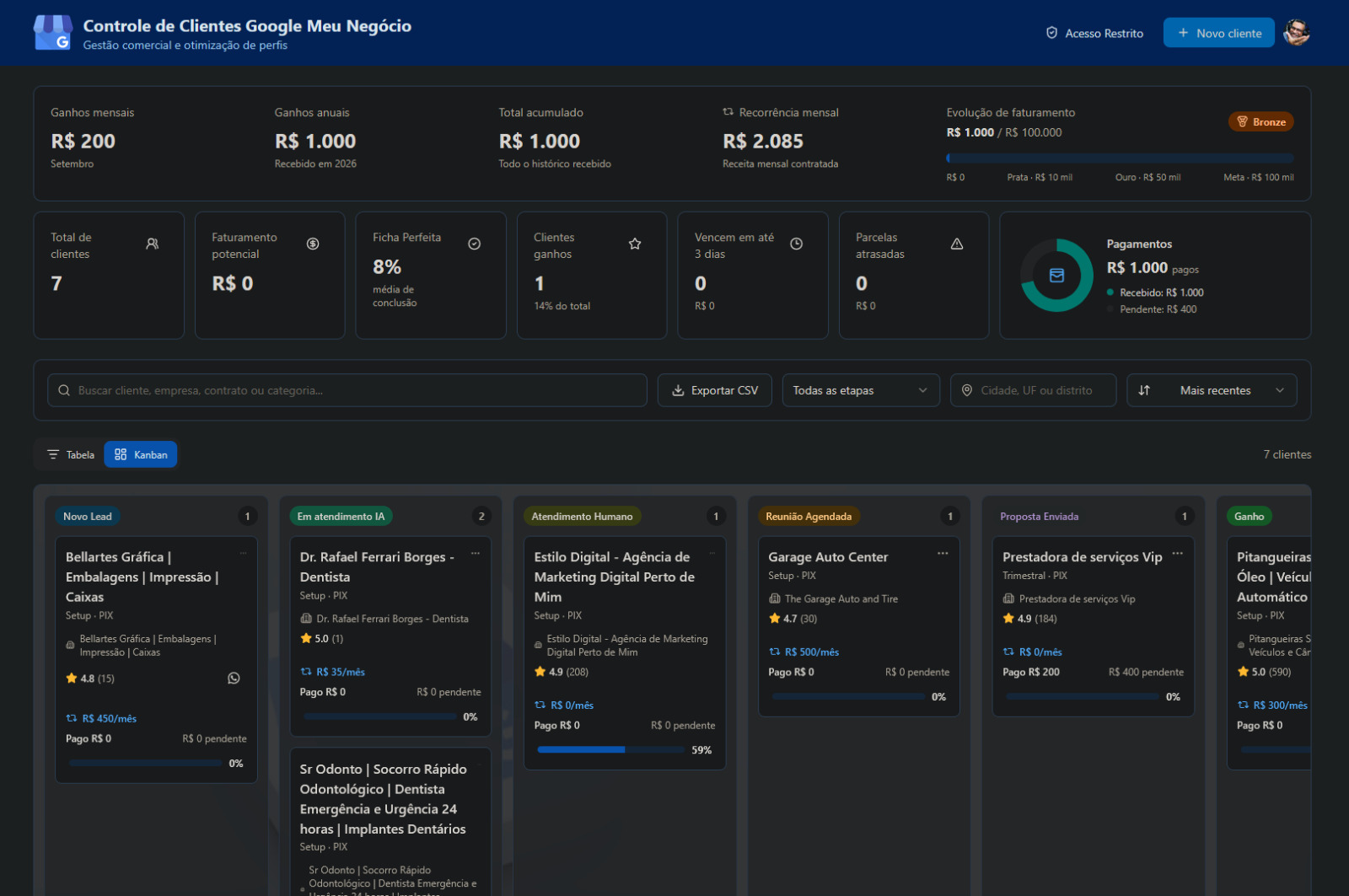Viewport: 1349px width, 896px height.
Task: Click the location pin icon in city filter
Action: 966,390
